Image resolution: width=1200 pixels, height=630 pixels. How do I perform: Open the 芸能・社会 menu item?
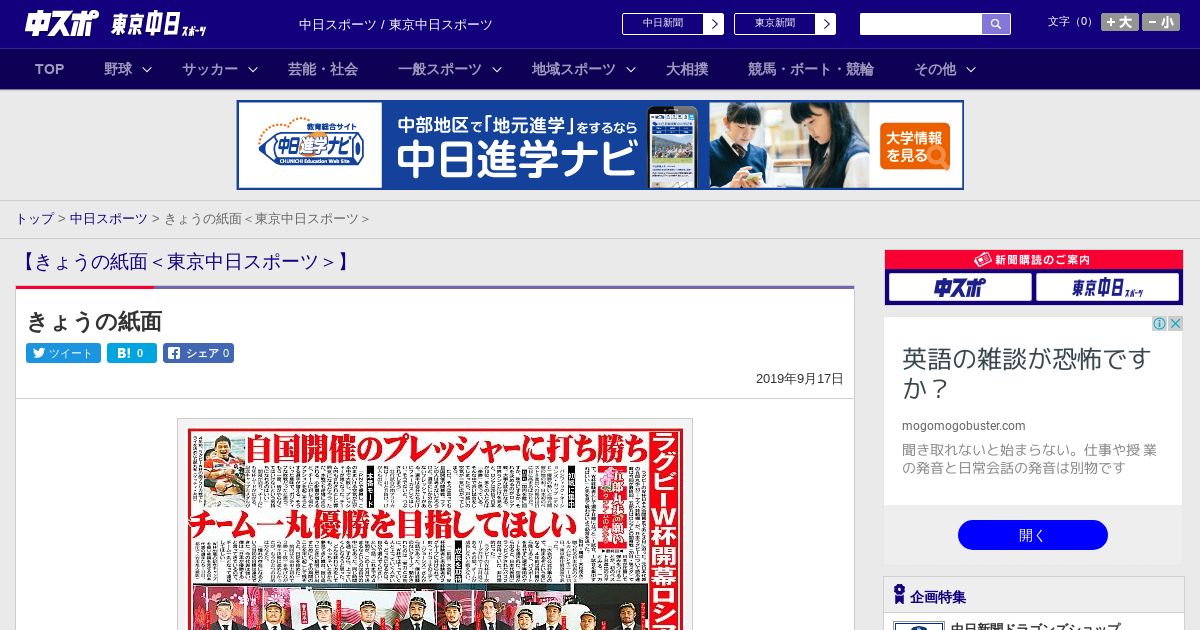323,69
